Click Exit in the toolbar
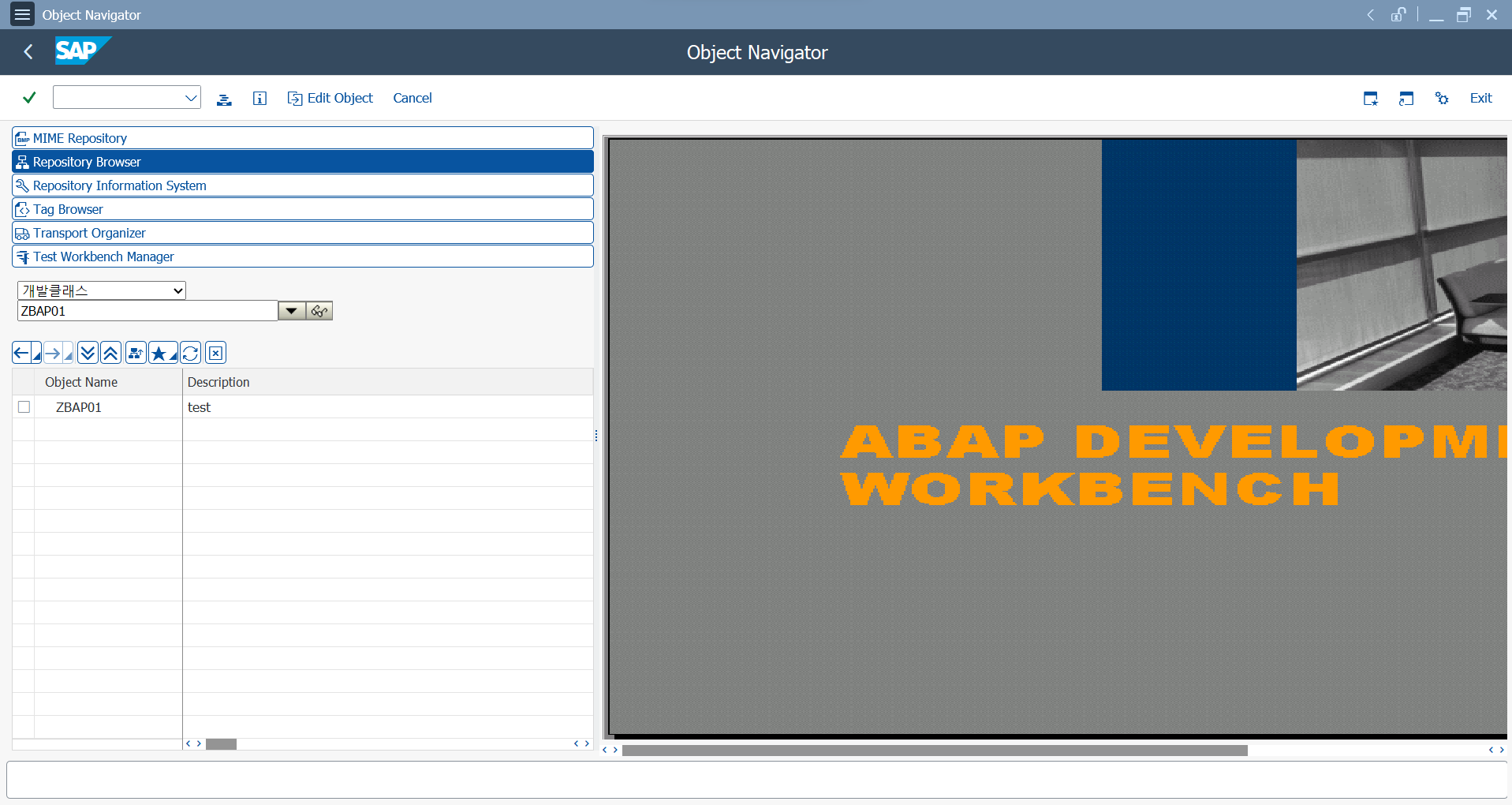Screen dimensions: 1512x805 point(1480,98)
